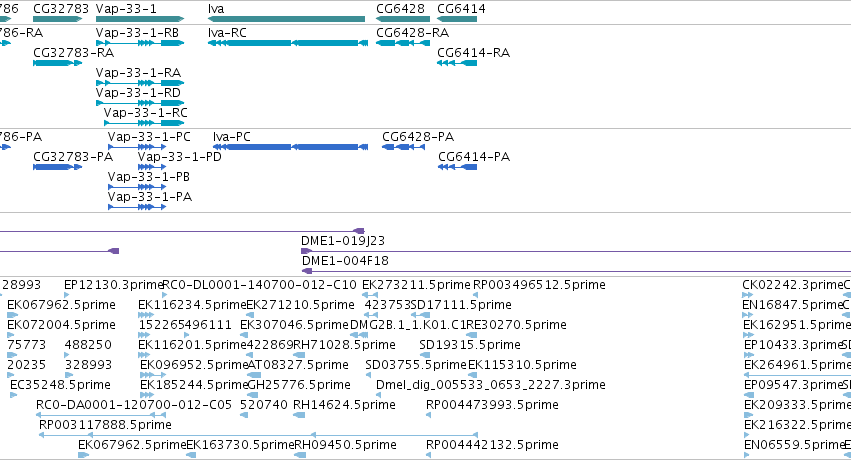Click transcript label Vap-33-1-RA
Image resolution: width=851 pixels, height=460 pixels.
[x=138, y=73]
